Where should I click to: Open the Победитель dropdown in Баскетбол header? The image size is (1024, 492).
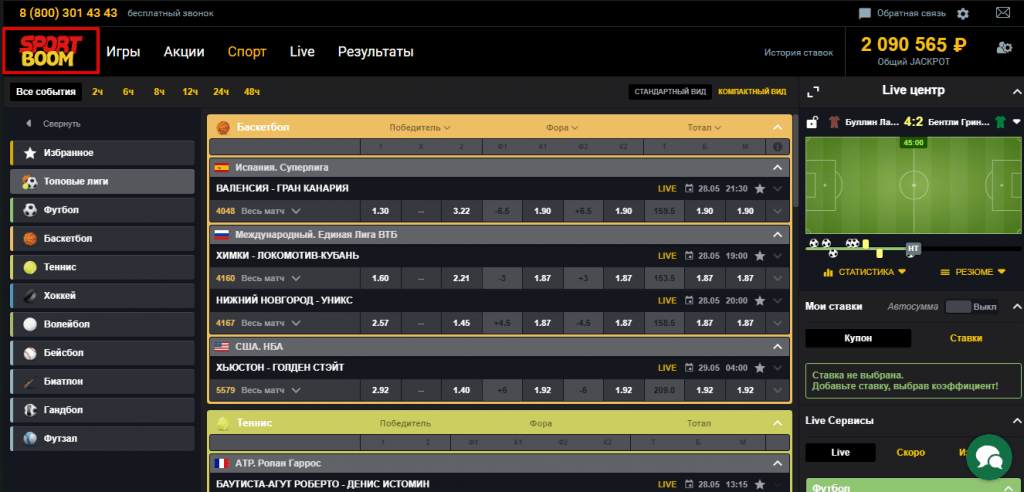(x=420, y=128)
